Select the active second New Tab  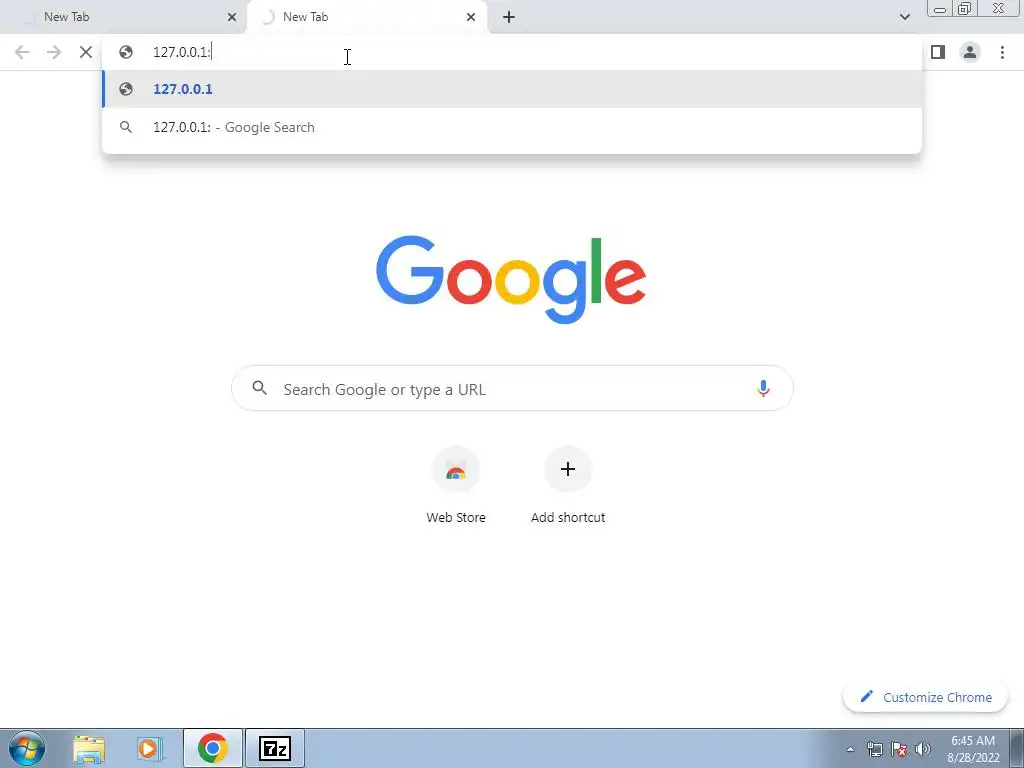tap(366, 17)
